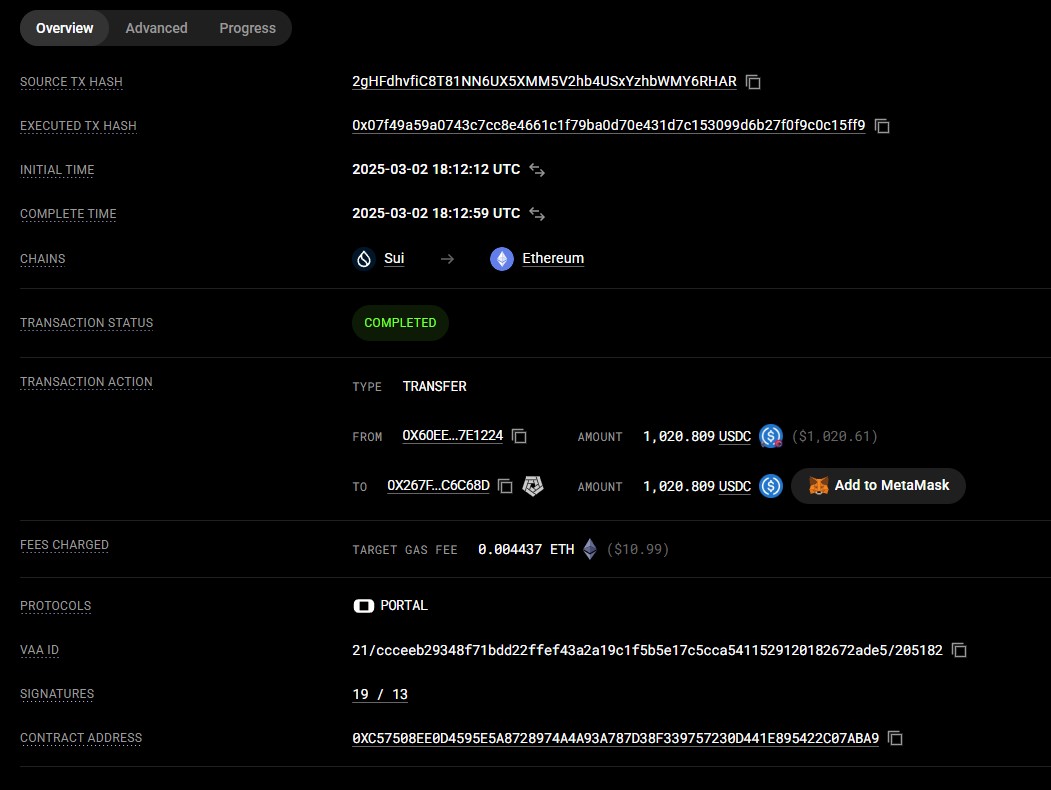Copy the FROM address

click(519, 436)
